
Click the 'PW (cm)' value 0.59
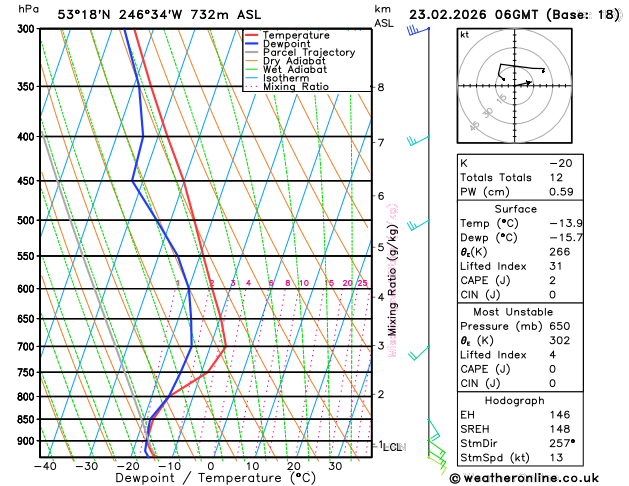[x=561, y=192]
